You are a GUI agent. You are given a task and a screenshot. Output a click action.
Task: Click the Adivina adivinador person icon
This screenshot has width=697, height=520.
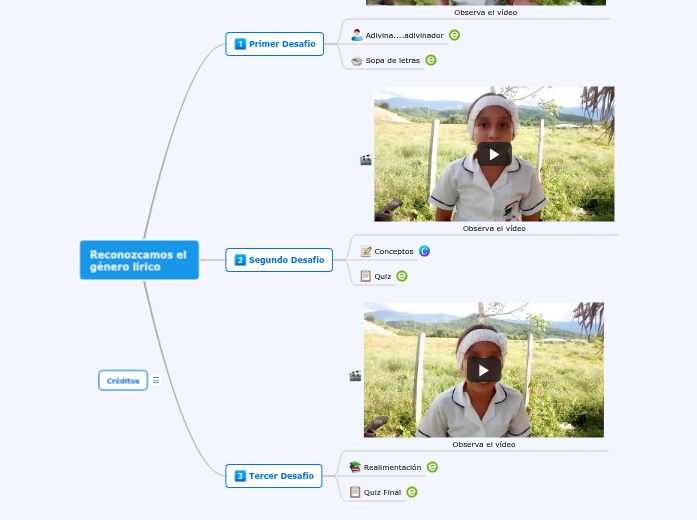357,35
